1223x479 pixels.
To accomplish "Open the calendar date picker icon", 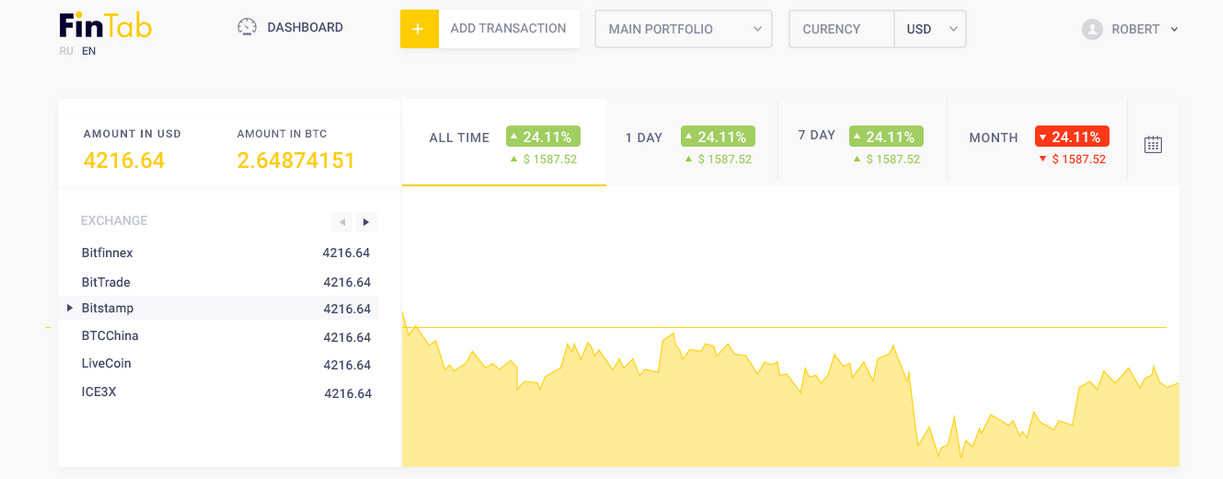I will point(1153,144).
